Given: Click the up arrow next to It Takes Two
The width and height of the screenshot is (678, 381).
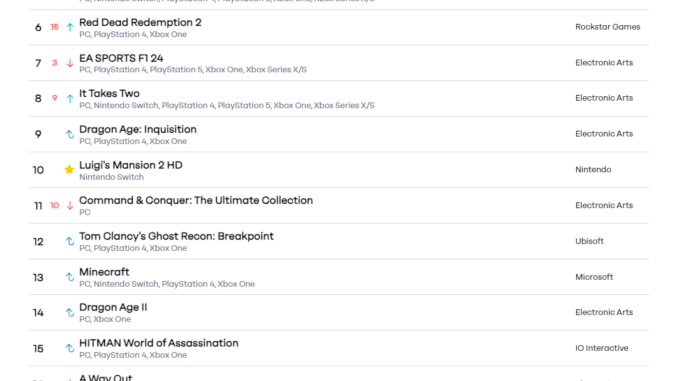Looking at the screenshot, I should [70, 99].
